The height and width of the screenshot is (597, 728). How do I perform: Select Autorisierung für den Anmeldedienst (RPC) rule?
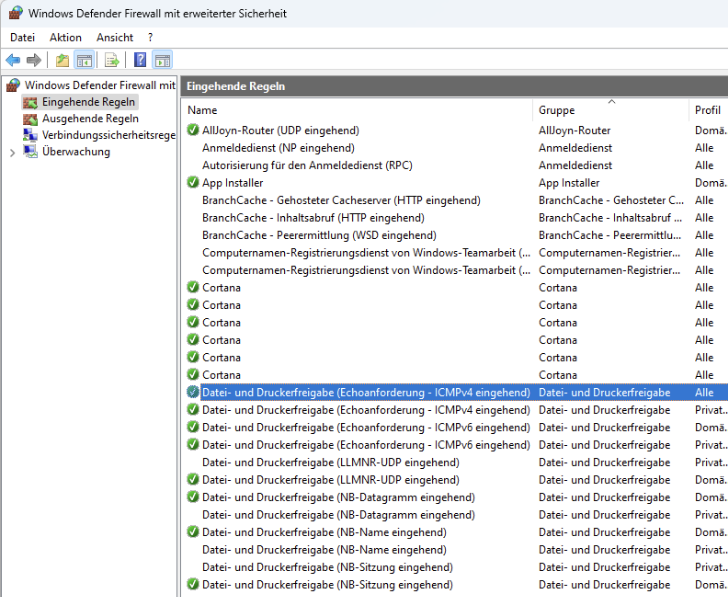307,165
